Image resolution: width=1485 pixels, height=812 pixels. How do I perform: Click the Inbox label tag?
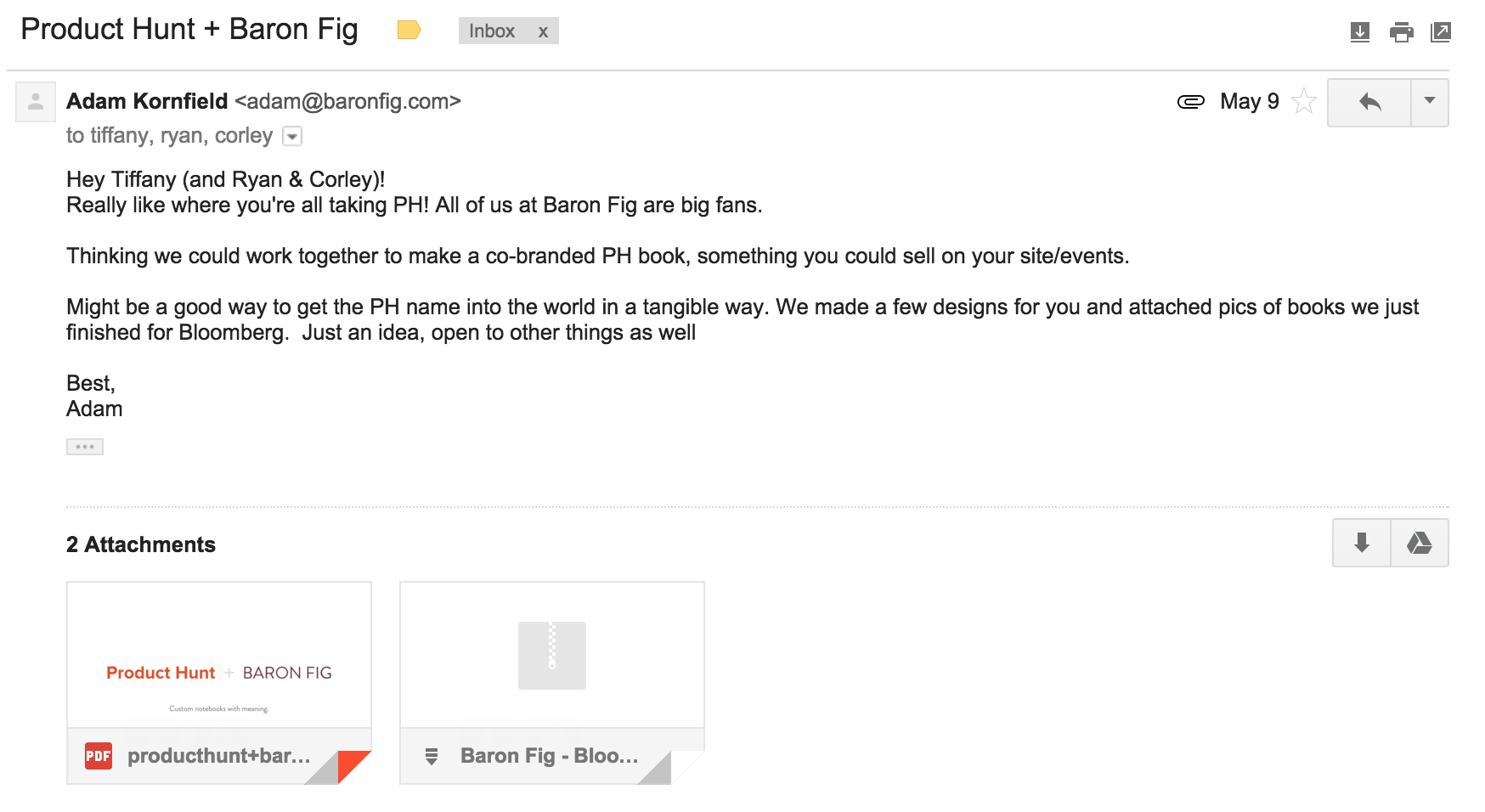point(492,31)
